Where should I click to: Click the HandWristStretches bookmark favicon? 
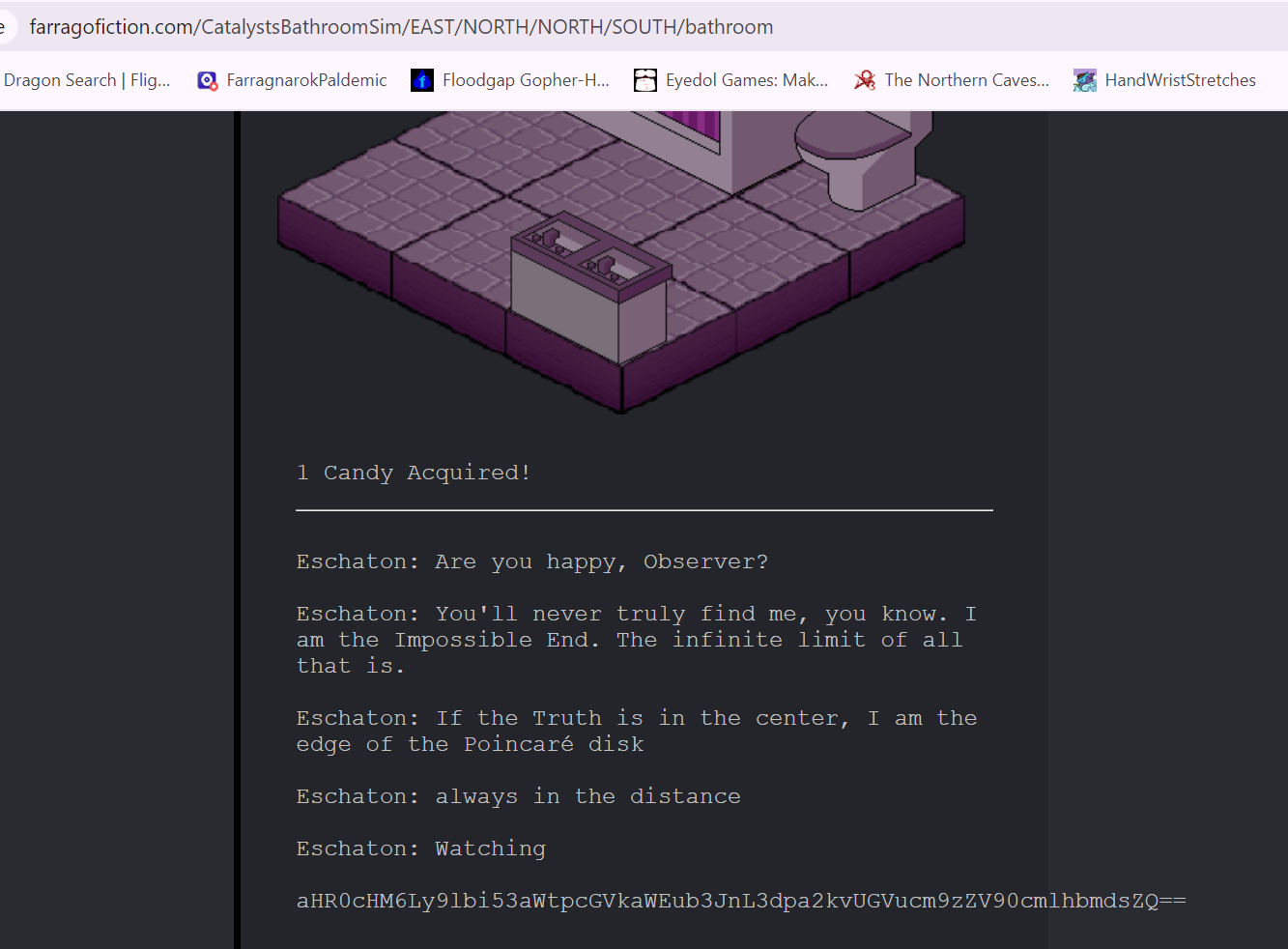[1085, 81]
